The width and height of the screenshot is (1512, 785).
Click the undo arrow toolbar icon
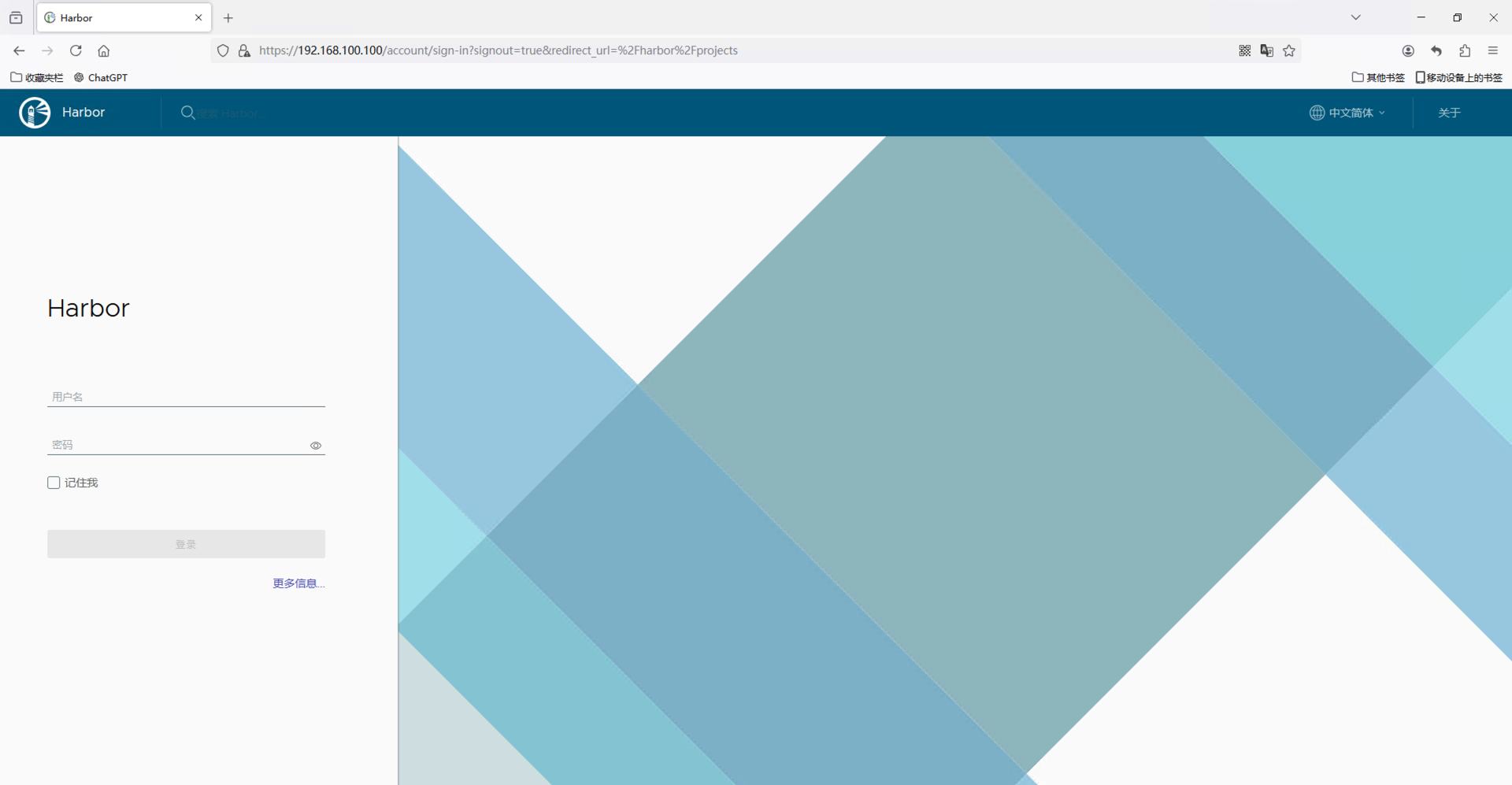[x=1436, y=50]
